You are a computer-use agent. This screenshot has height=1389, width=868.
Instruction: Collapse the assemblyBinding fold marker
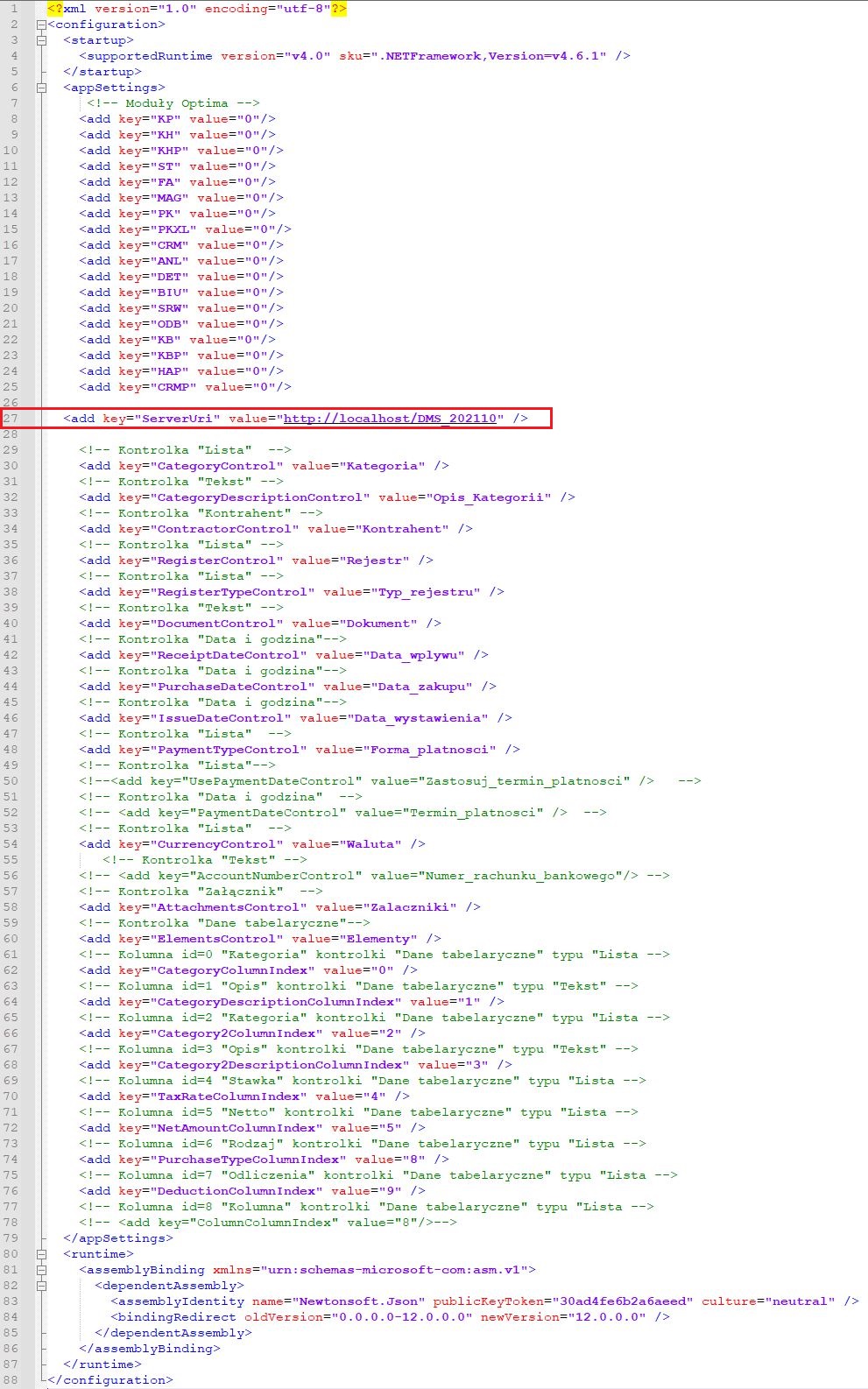(41, 1270)
